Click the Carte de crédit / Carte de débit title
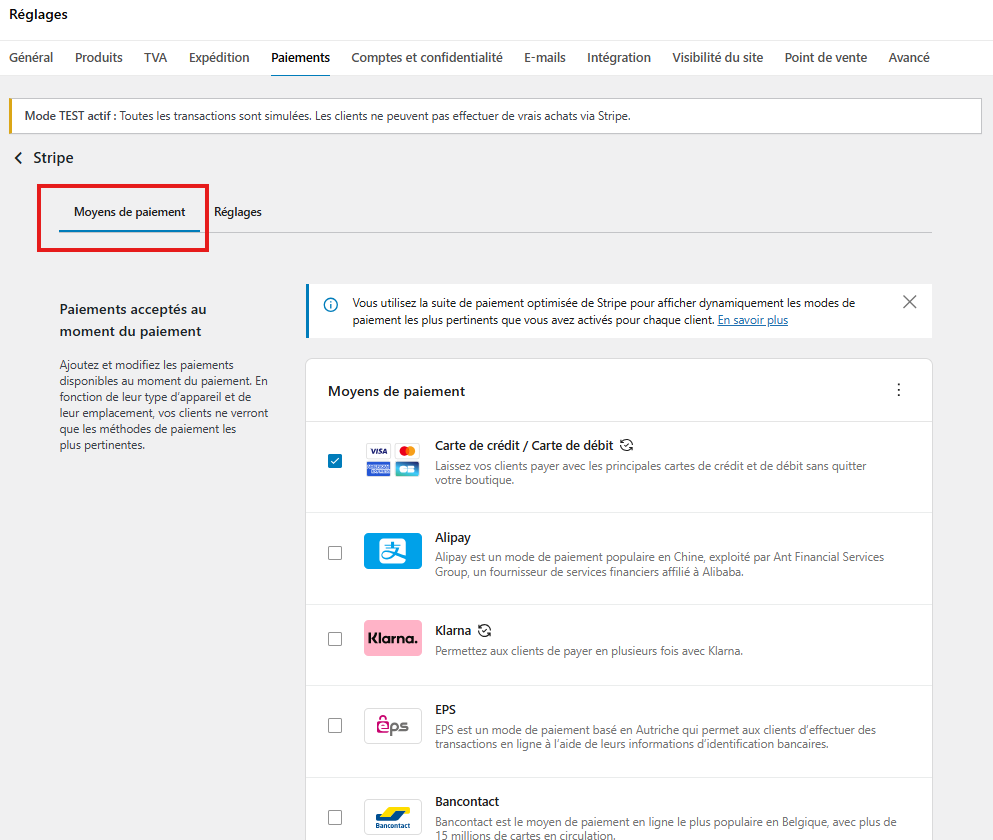Viewport: 993px width, 840px height. (524, 445)
